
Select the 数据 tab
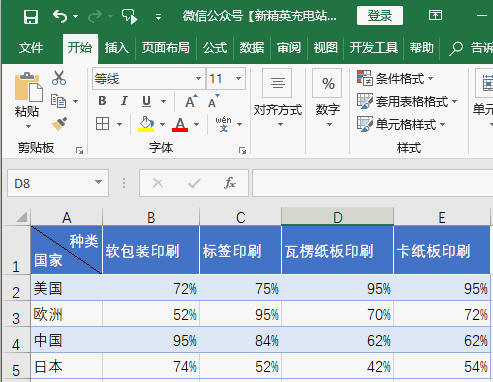[252, 48]
